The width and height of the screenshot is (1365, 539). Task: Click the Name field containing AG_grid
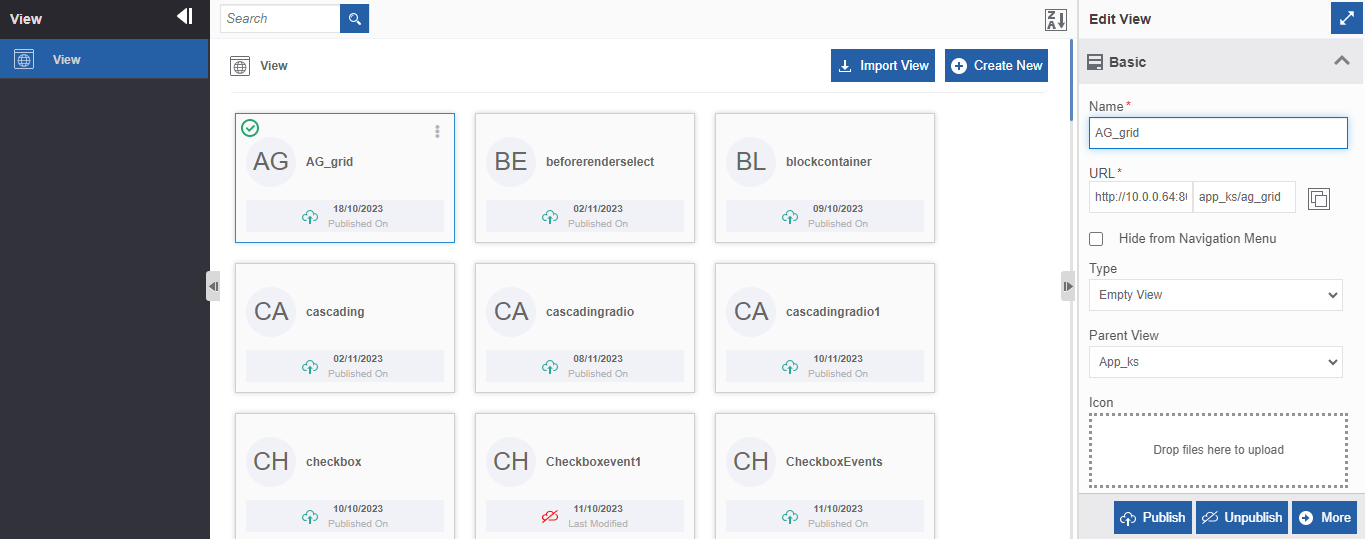pos(1218,133)
